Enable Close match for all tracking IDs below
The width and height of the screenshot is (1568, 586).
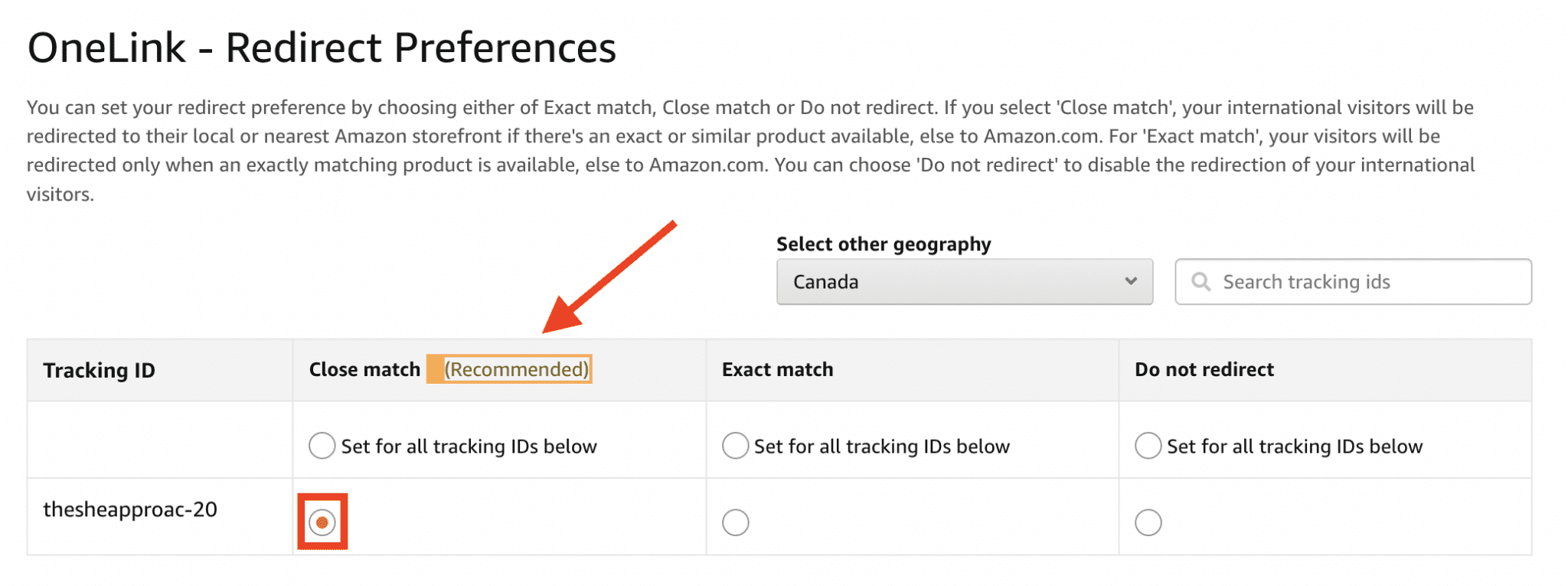click(x=322, y=444)
